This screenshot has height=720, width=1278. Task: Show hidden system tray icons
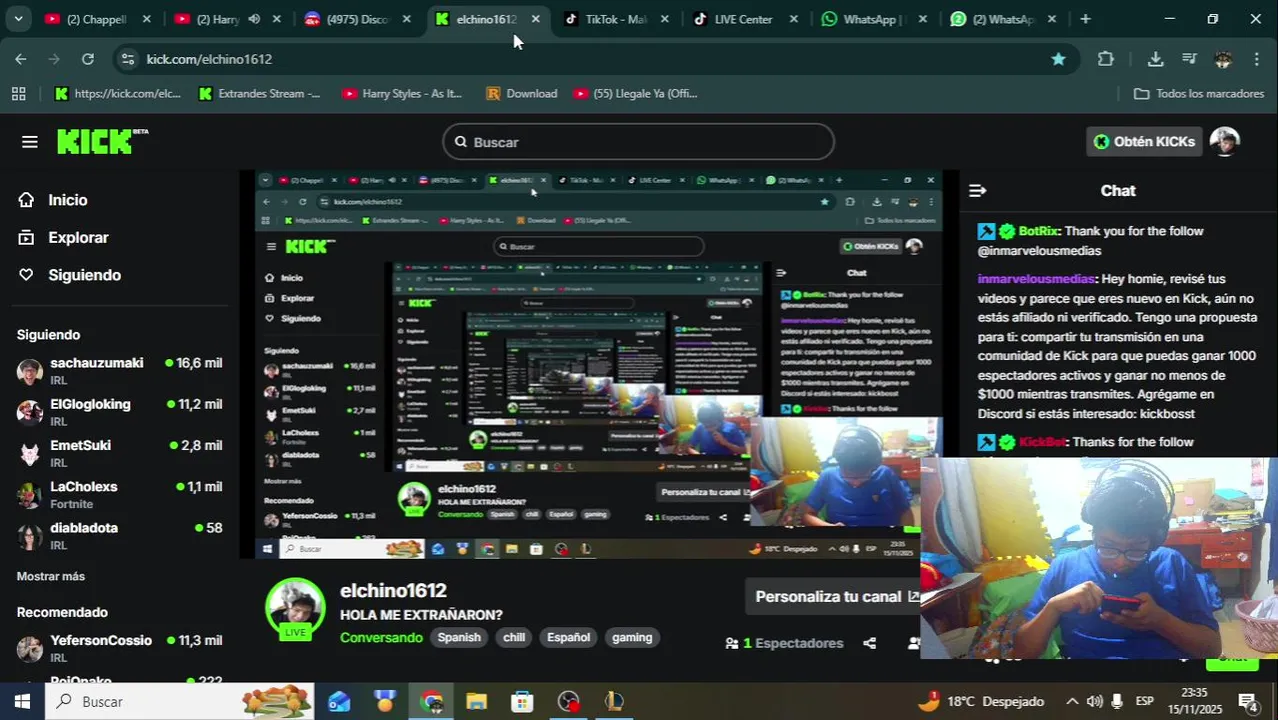point(1071,701)
